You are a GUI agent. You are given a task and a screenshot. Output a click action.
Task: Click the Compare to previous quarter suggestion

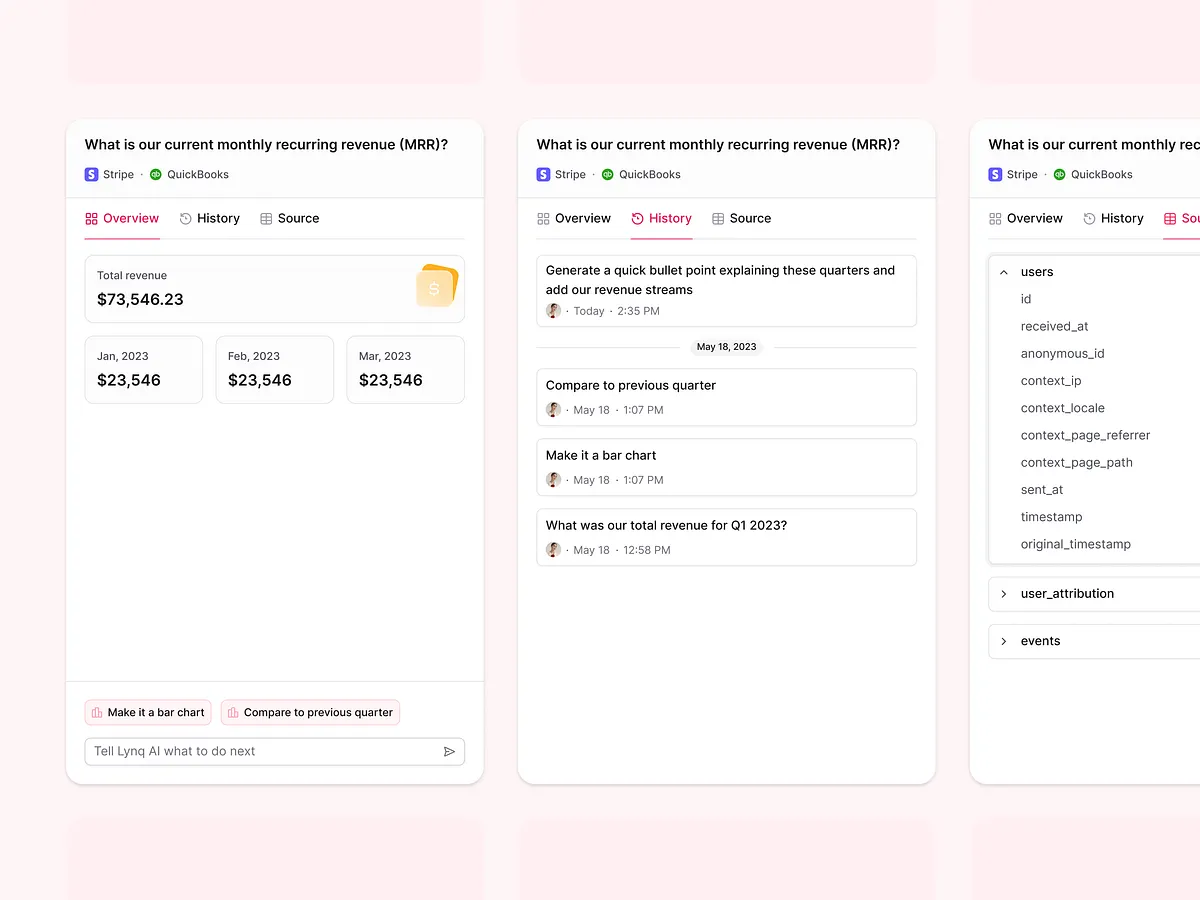pos(310,712)
